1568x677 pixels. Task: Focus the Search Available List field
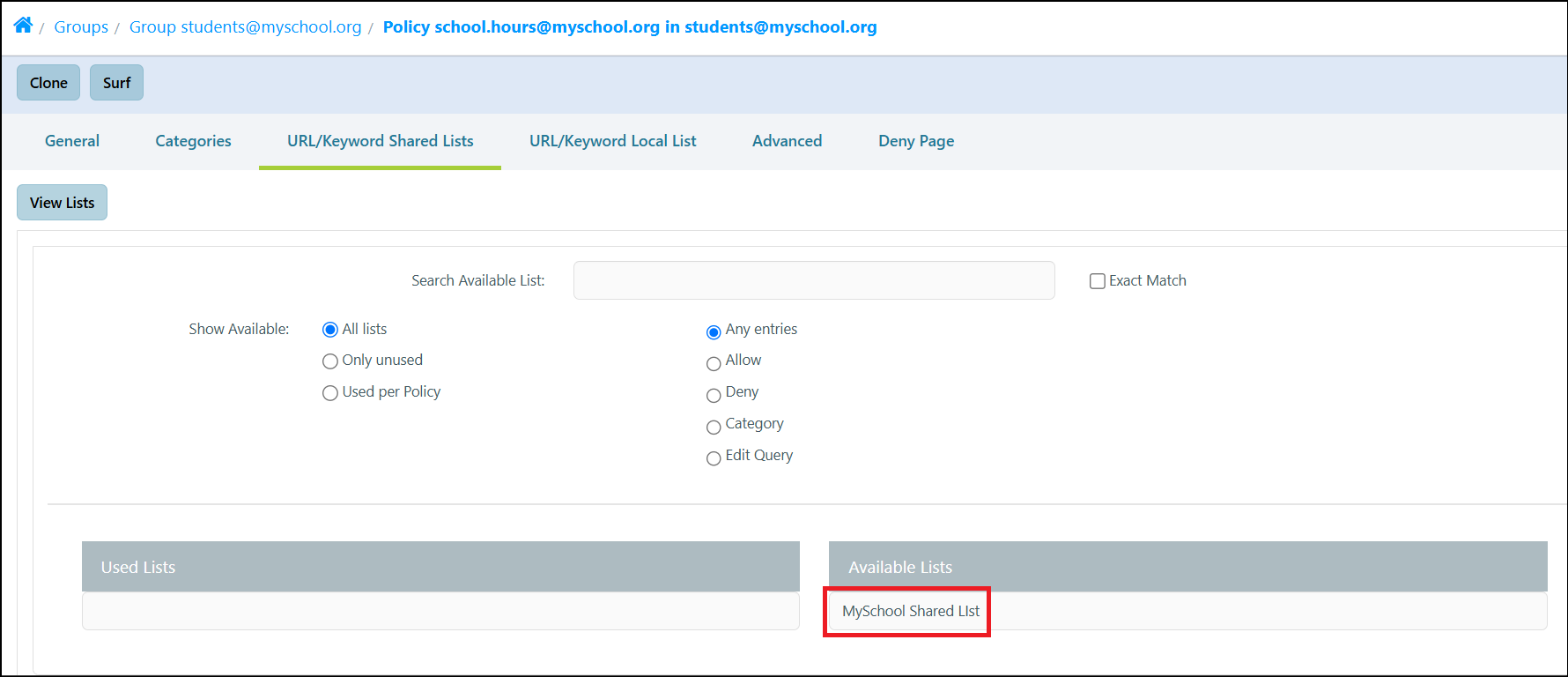pyautogui.click(x=814, y=280)
